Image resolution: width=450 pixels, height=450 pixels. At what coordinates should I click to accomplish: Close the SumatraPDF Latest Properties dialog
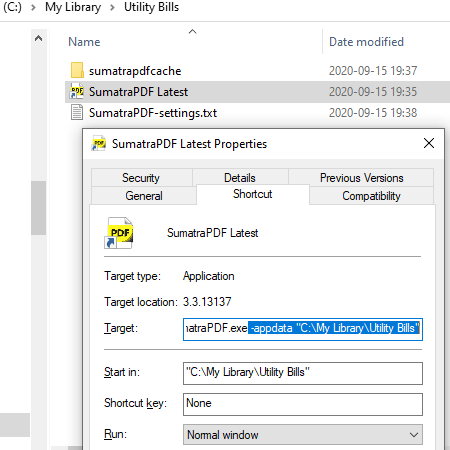pyautogui.click(x=429, y=143)
